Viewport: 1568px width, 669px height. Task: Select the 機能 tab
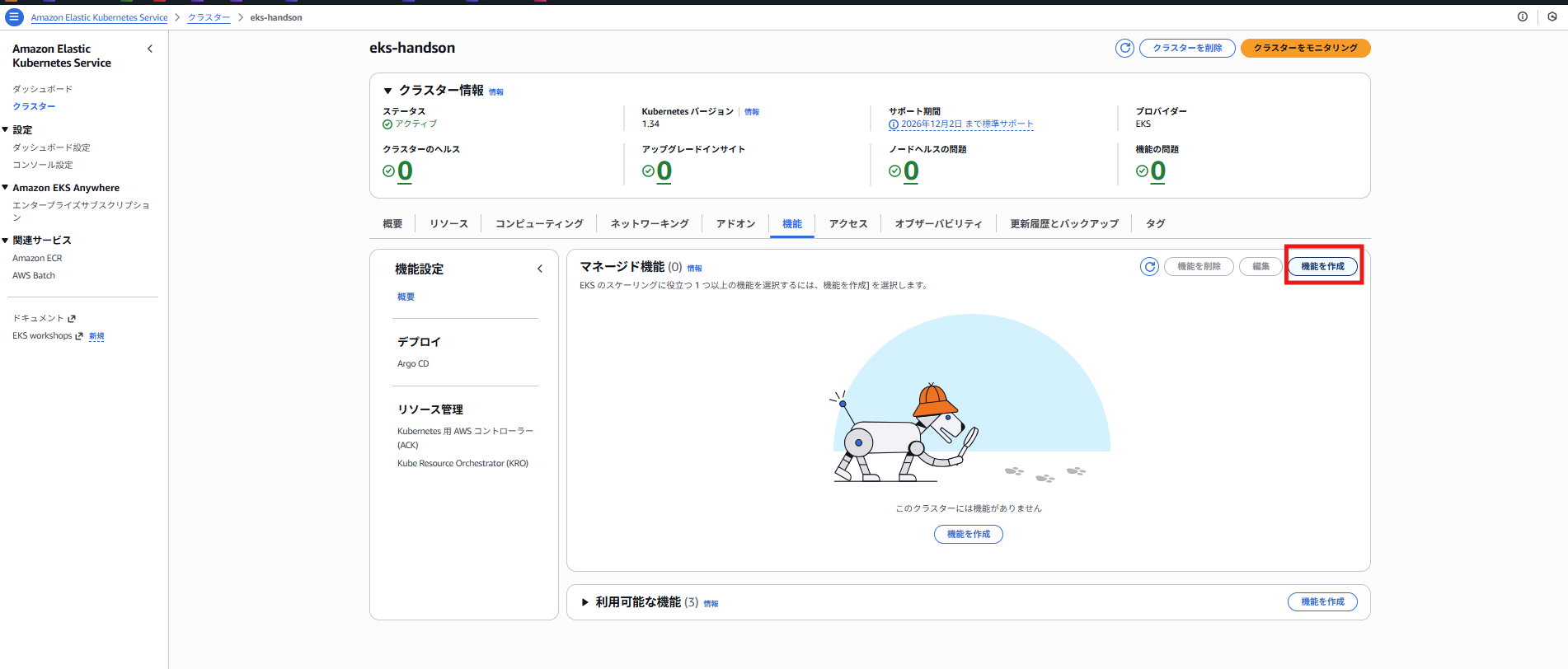click(x=792, y=223)
